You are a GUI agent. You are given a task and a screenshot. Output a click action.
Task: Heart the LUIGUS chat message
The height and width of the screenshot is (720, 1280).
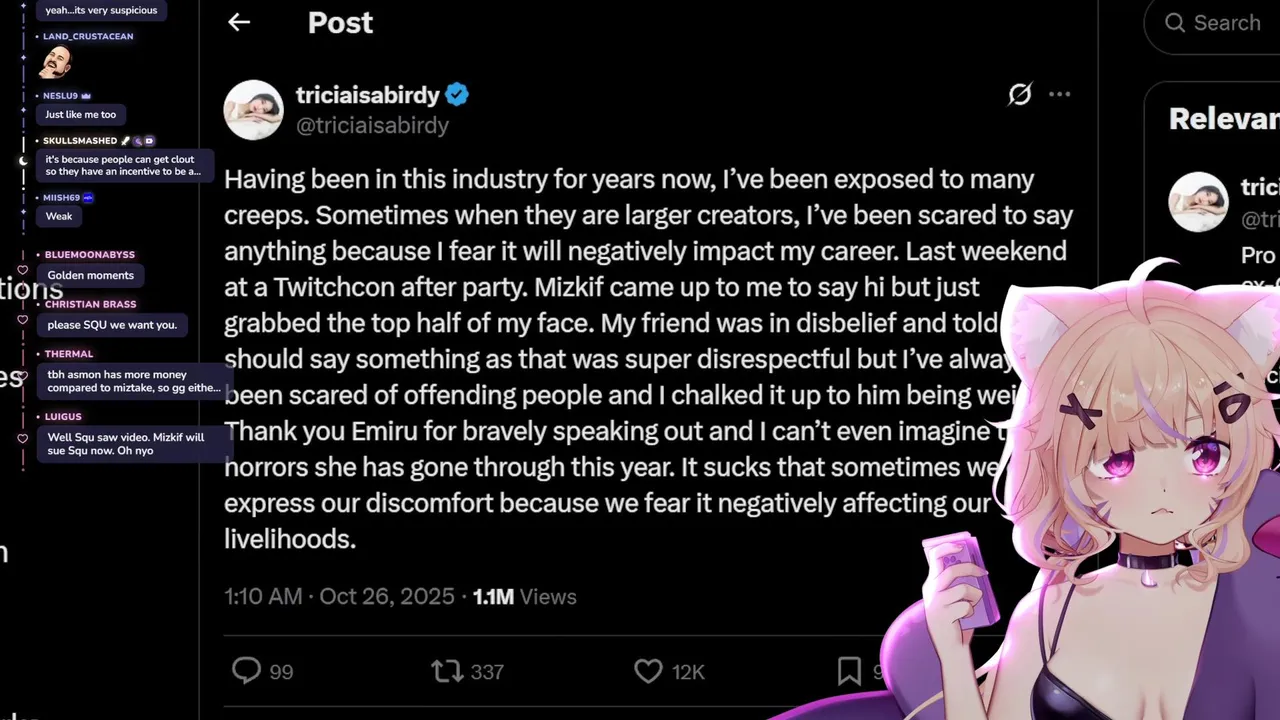point(23,439)
